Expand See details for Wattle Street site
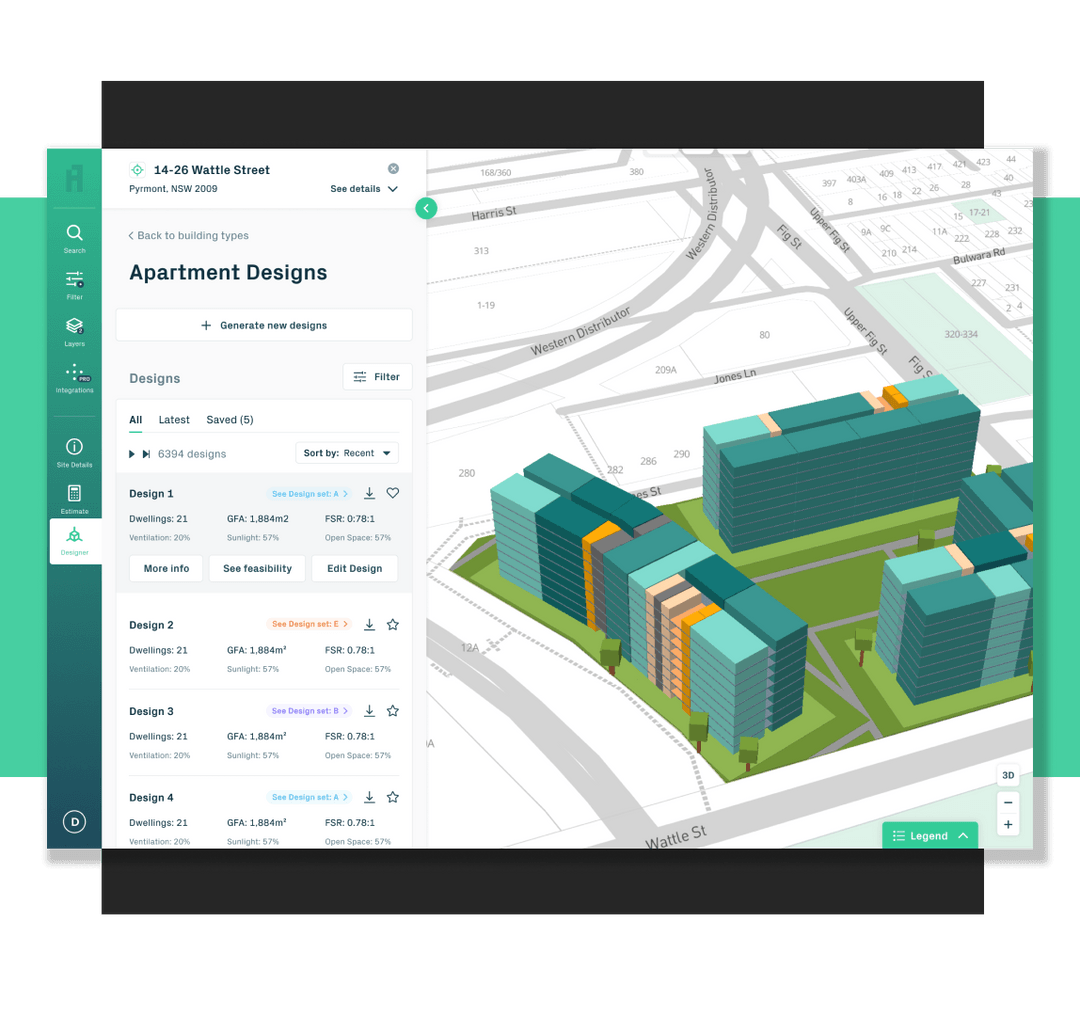The height and width of the screenshot is (1016, 1080). [x=364, y=188]
